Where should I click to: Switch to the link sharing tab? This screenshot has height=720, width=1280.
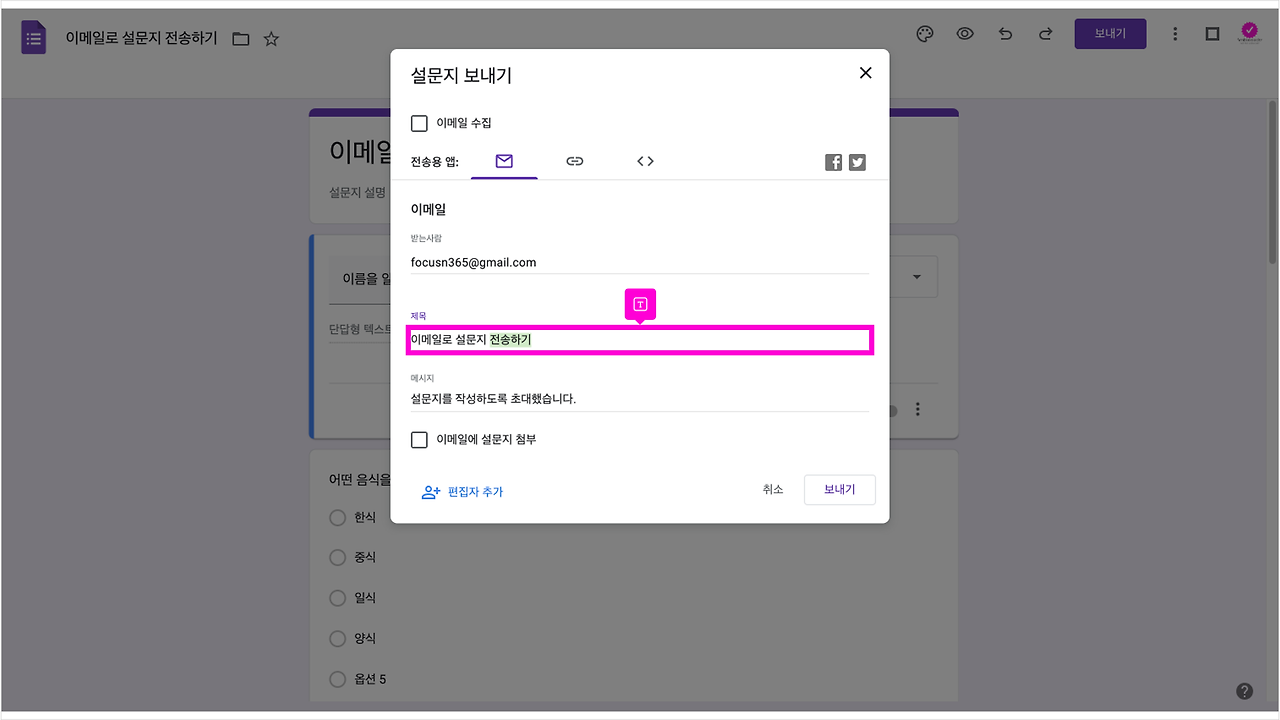574,160
